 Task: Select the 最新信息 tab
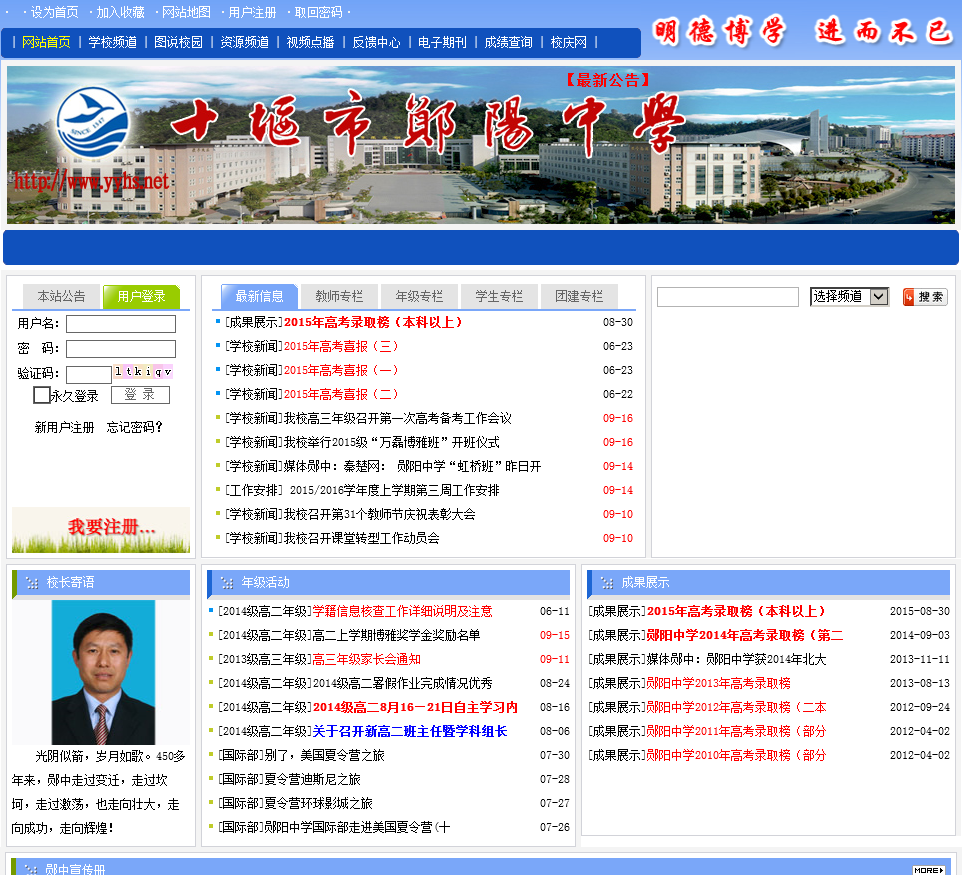tap(260, 296)
